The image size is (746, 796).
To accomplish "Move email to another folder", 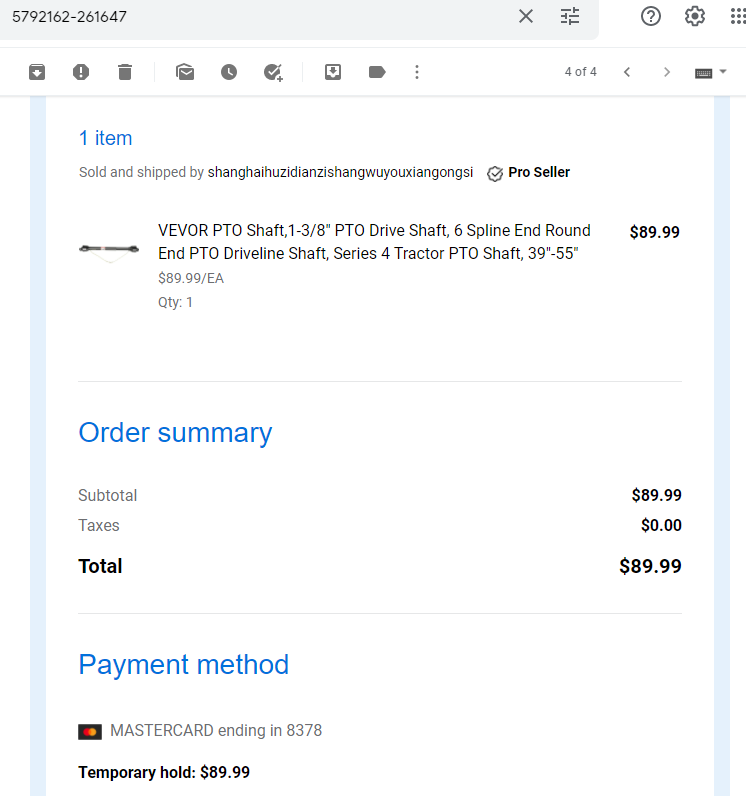I will click(333, 72).
